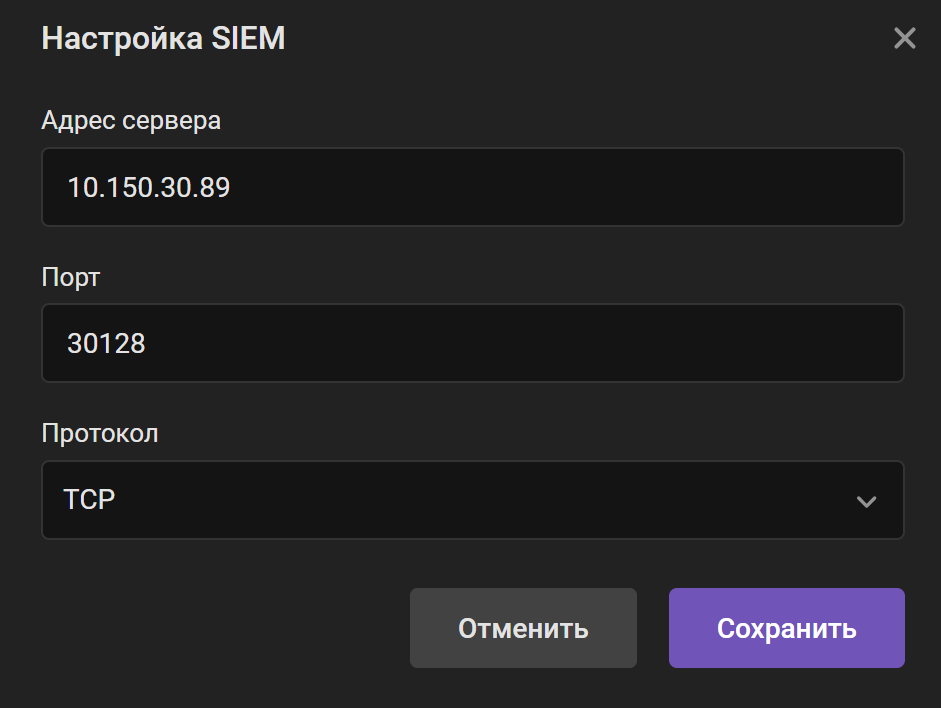Click the Порт field containing 30128
941x708 pixels.
(x=473, y=343)
